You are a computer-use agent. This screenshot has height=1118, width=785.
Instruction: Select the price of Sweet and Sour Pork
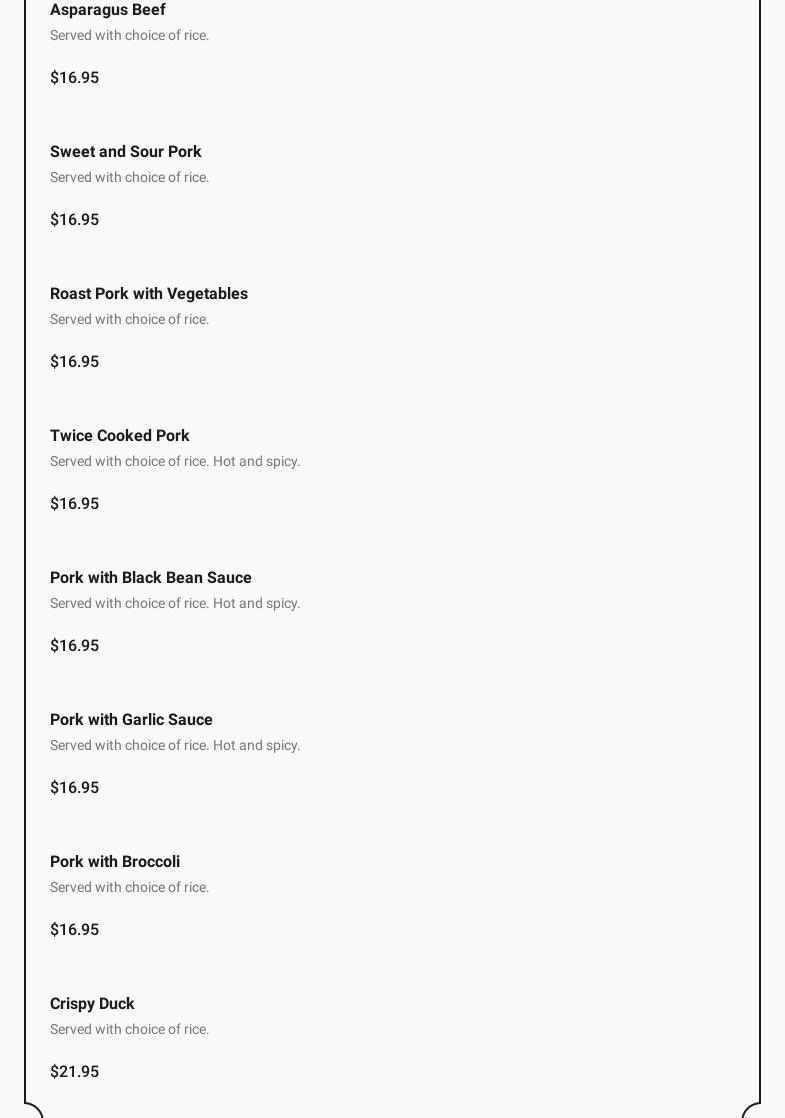tap(75, 220)
